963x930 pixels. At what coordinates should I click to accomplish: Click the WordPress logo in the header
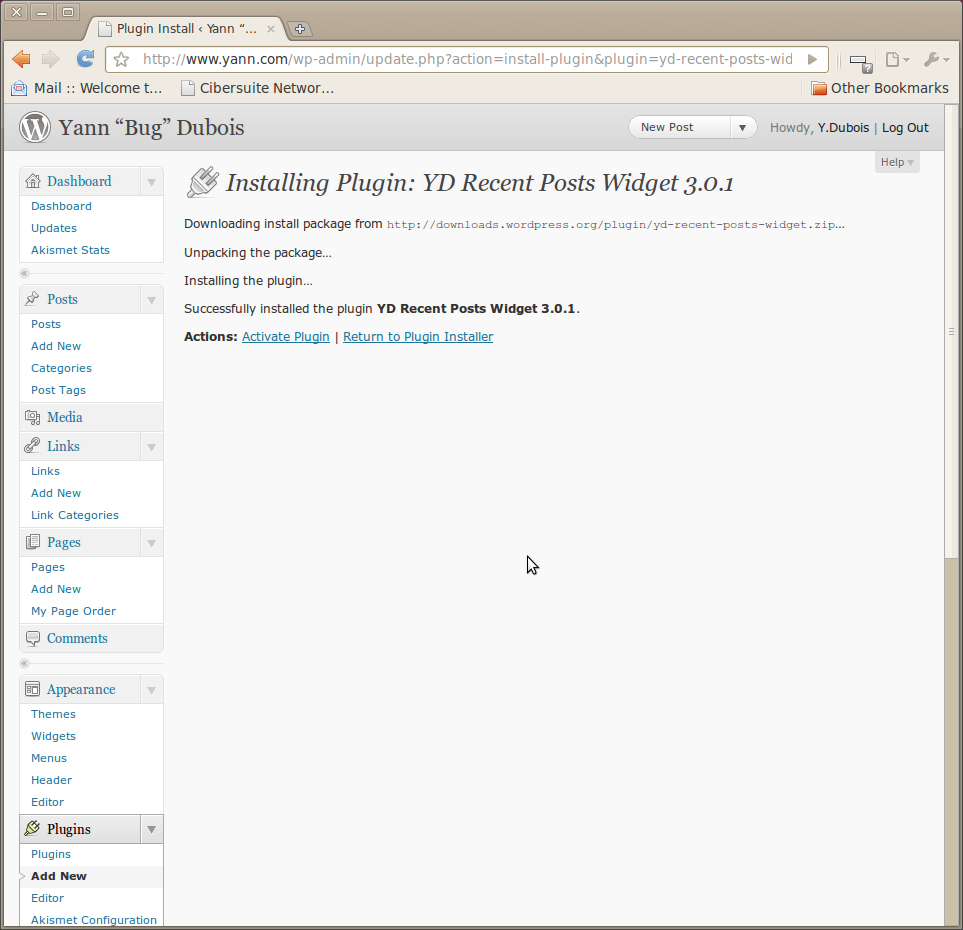[34, 127]
